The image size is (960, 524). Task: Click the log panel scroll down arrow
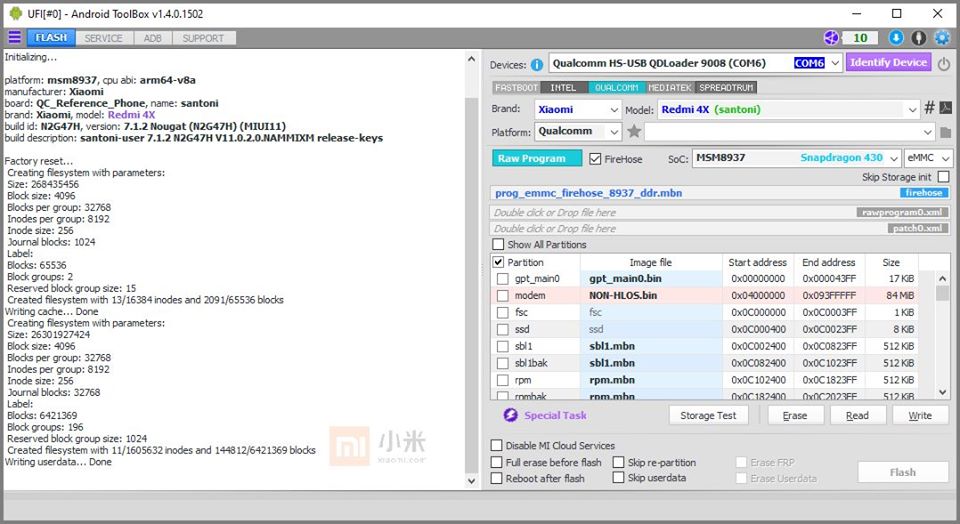(471, 481)
